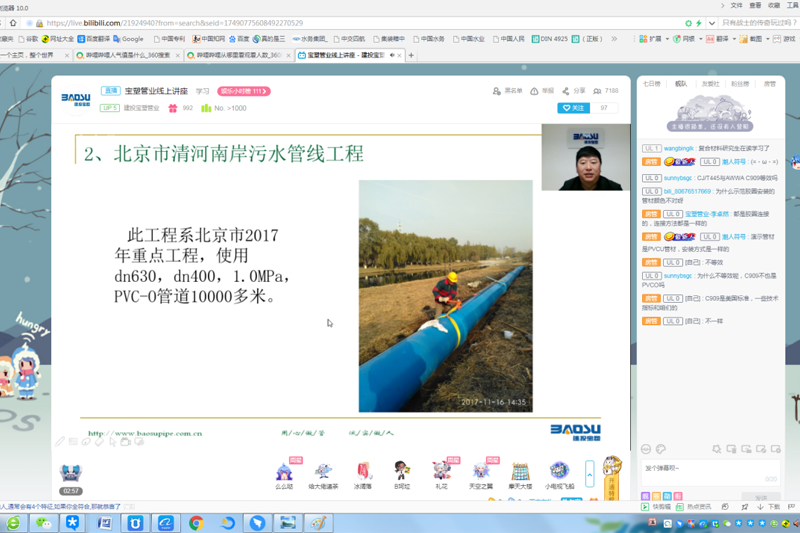Open Chrome from the taskbar

click(196, 523)
